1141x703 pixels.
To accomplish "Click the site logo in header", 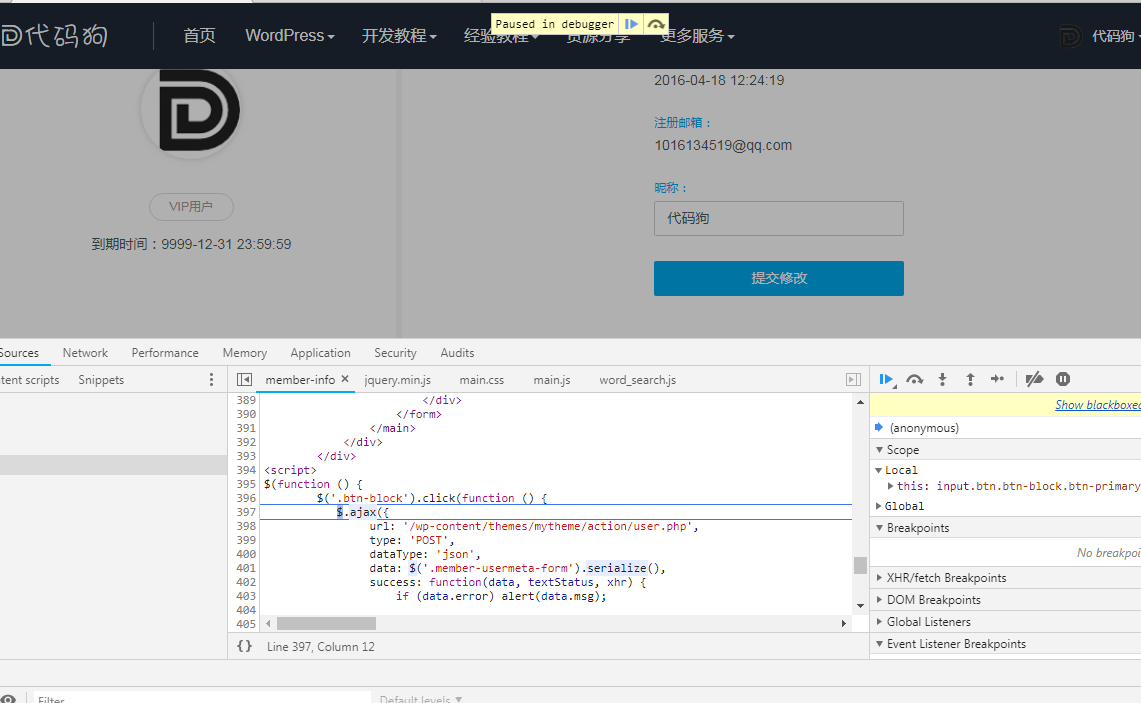I will click(54, 36).
